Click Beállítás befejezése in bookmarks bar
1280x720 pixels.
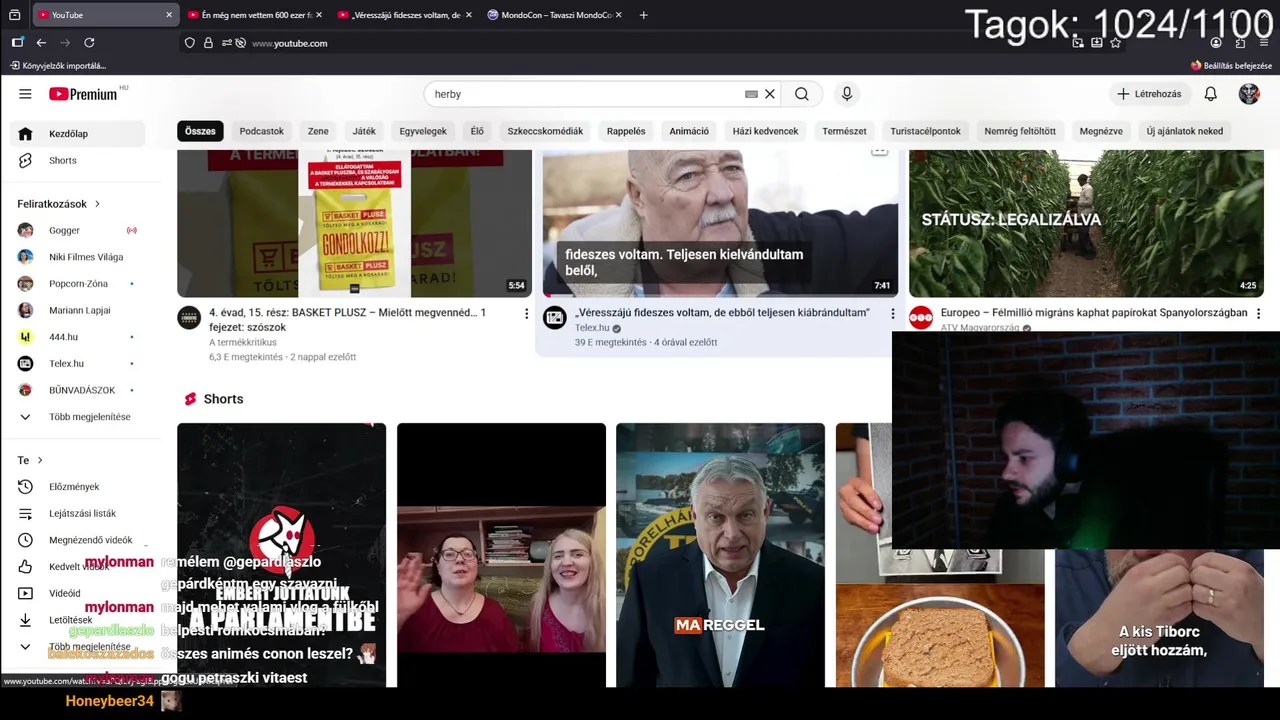(x=1231, y=66)
